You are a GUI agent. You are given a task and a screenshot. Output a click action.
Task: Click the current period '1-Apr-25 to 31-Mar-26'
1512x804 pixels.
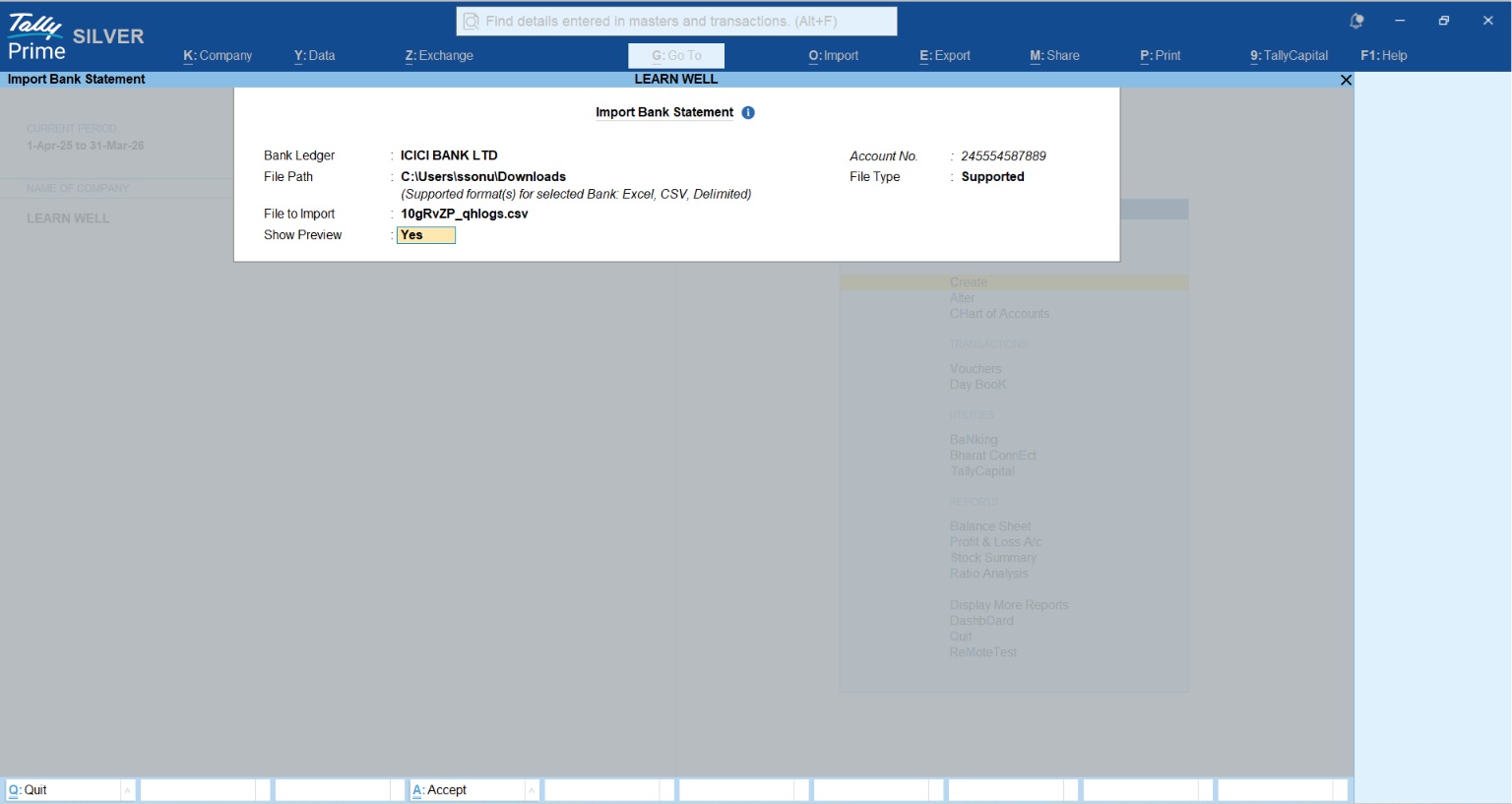86,146
